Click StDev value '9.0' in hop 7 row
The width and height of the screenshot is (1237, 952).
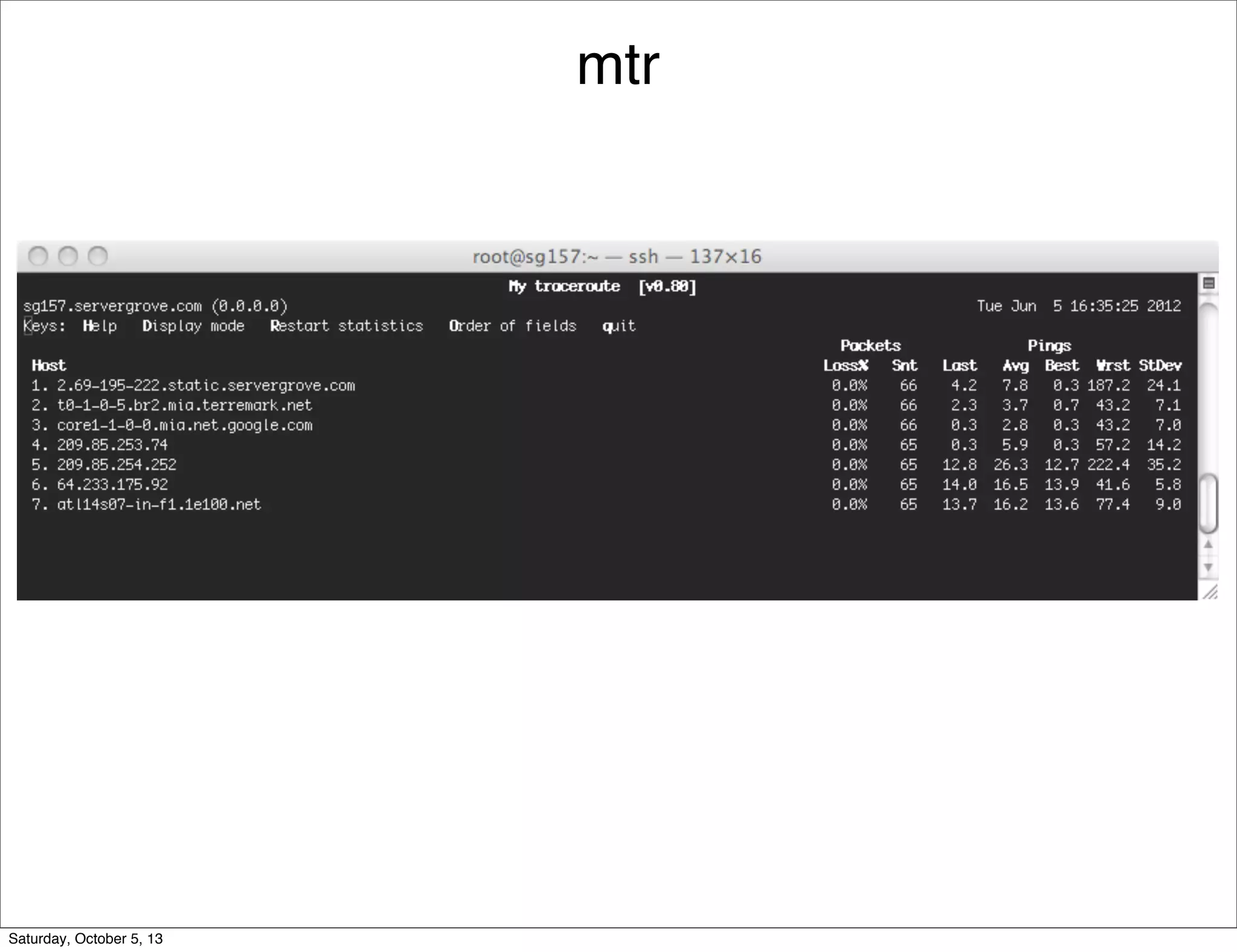click(1168, 504)
